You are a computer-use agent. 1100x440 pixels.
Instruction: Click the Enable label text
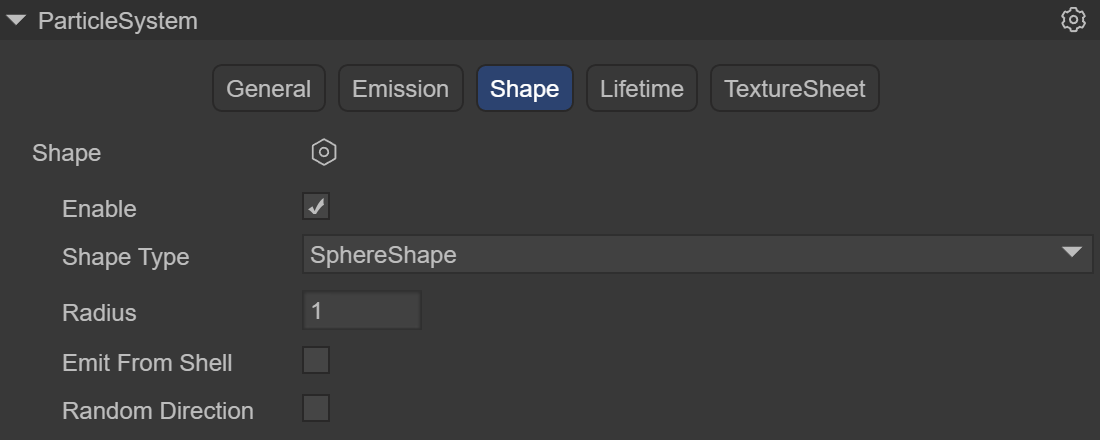(x=99, y=209)
